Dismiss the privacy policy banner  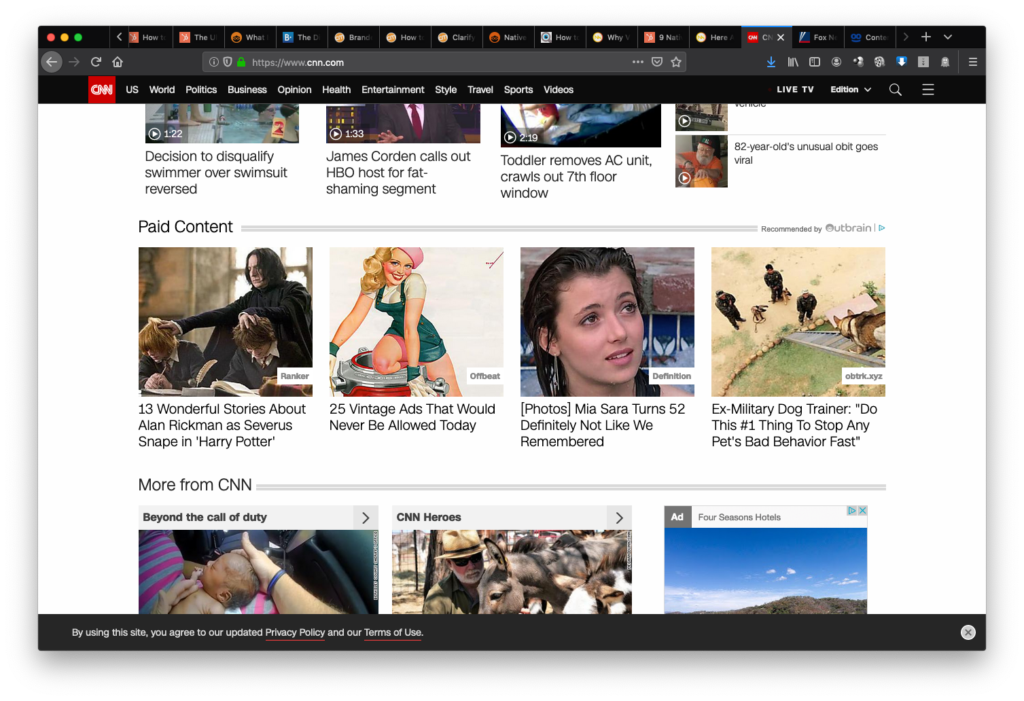click(968, 632)
